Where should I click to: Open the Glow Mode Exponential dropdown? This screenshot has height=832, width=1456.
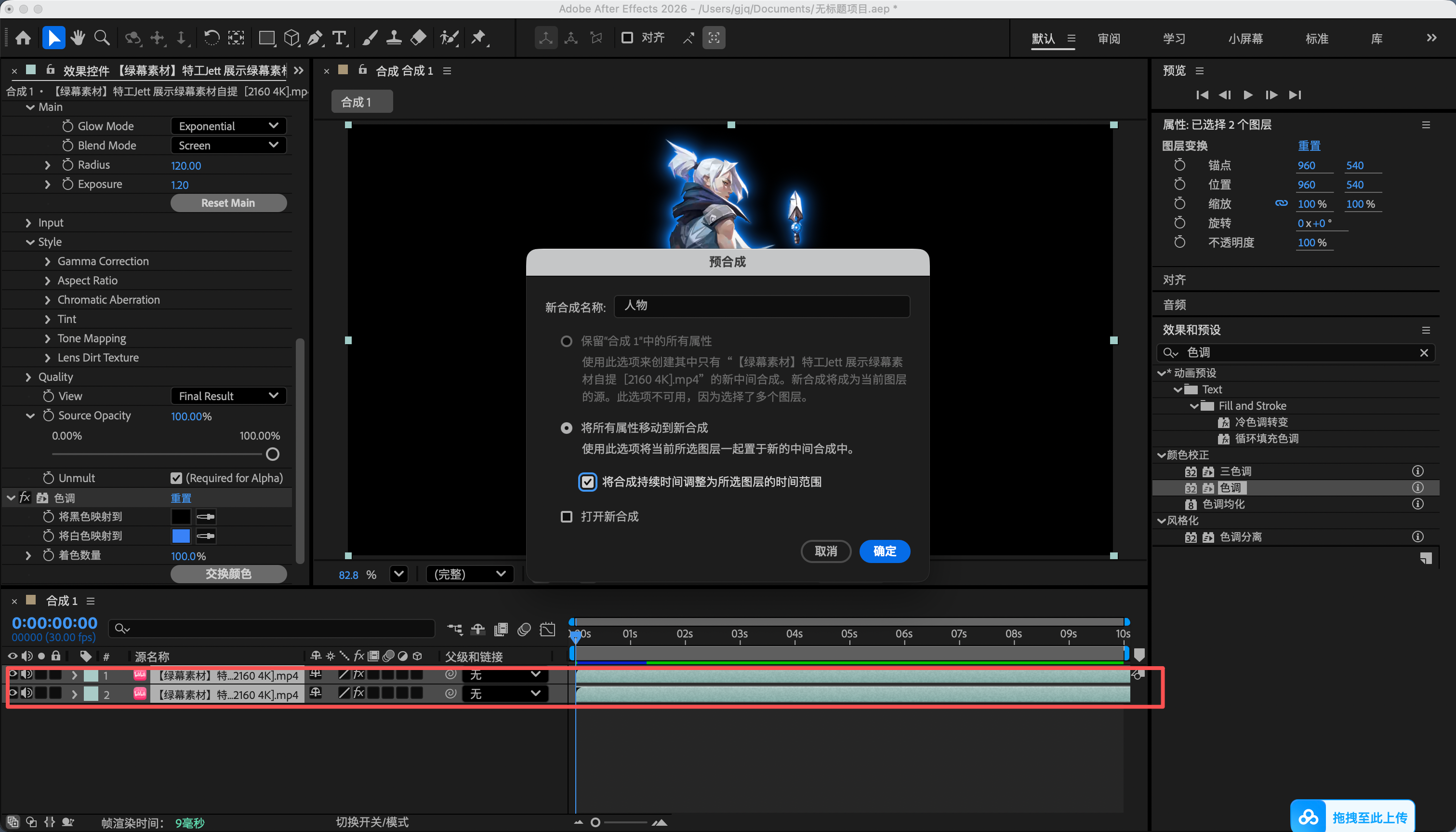pyautogui.click(x=228, y=126)
